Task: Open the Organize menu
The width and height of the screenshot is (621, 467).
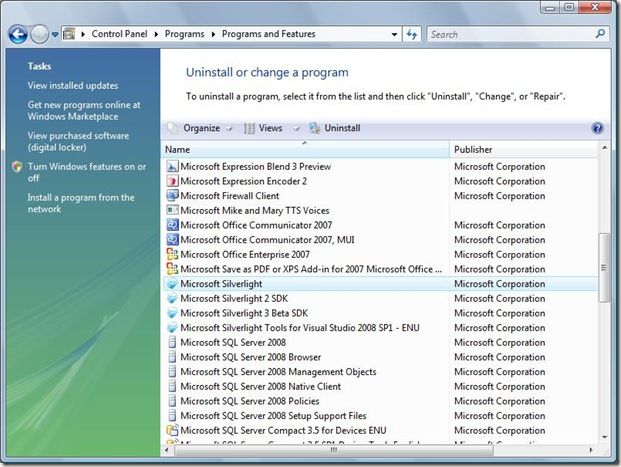Action: point(202,128)
